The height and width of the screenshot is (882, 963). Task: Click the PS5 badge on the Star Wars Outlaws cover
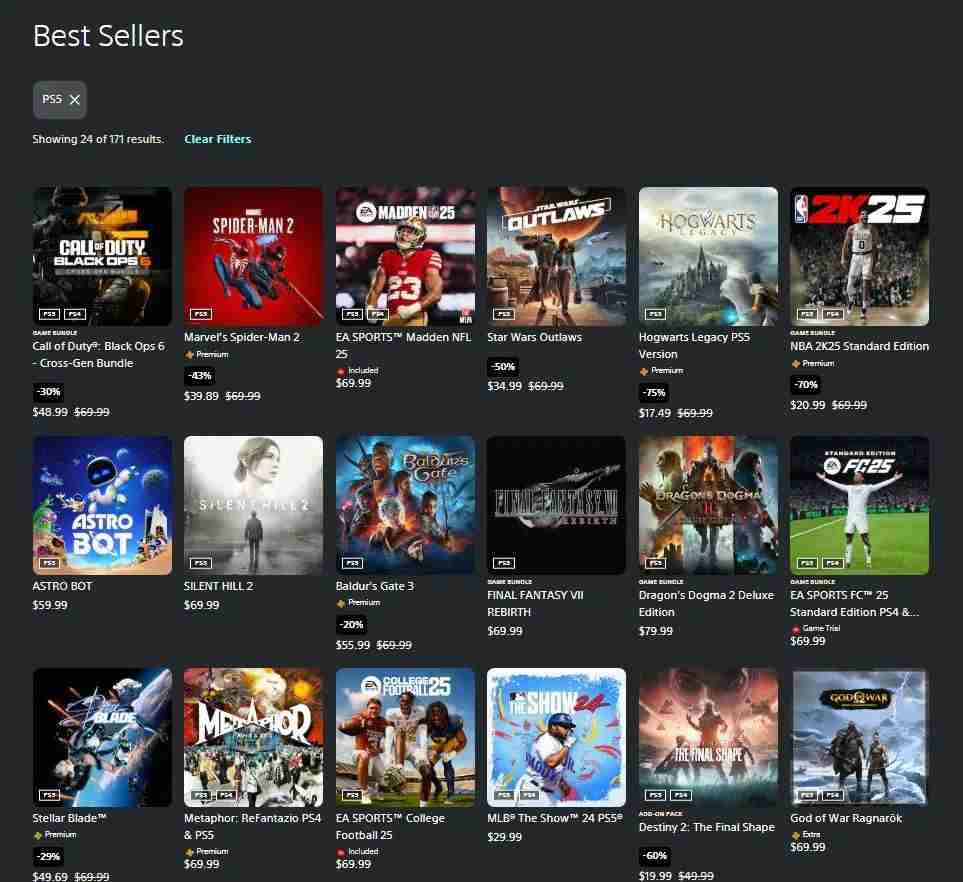point(504,314)
